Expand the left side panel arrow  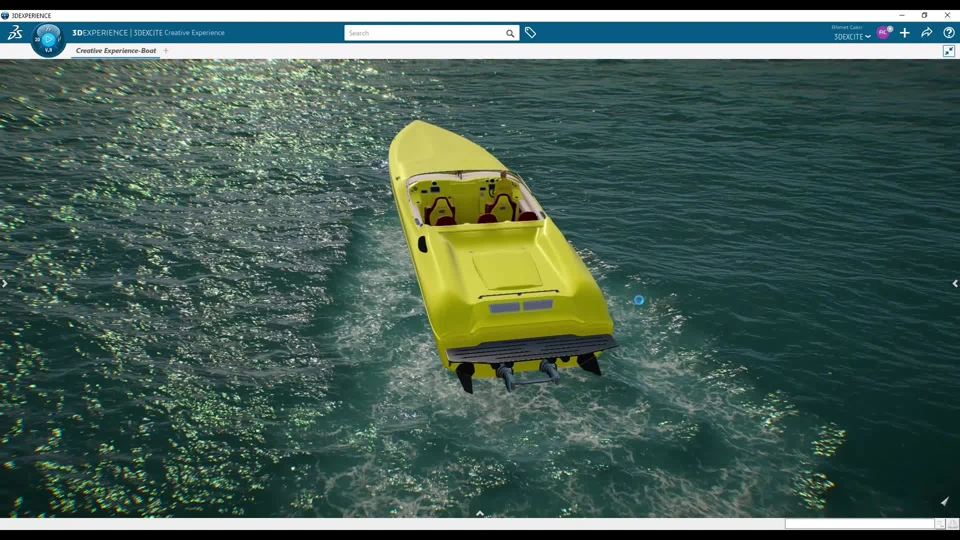[4, 284]
